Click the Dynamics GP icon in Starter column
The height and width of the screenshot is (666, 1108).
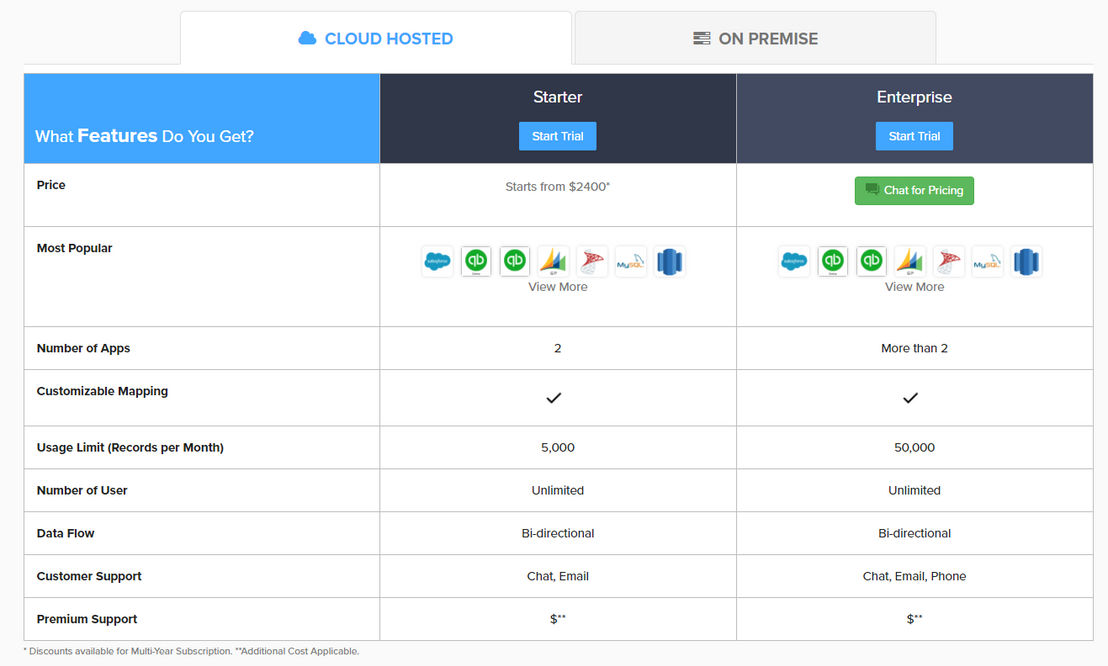pyautogui.click(x=553, y=262)
